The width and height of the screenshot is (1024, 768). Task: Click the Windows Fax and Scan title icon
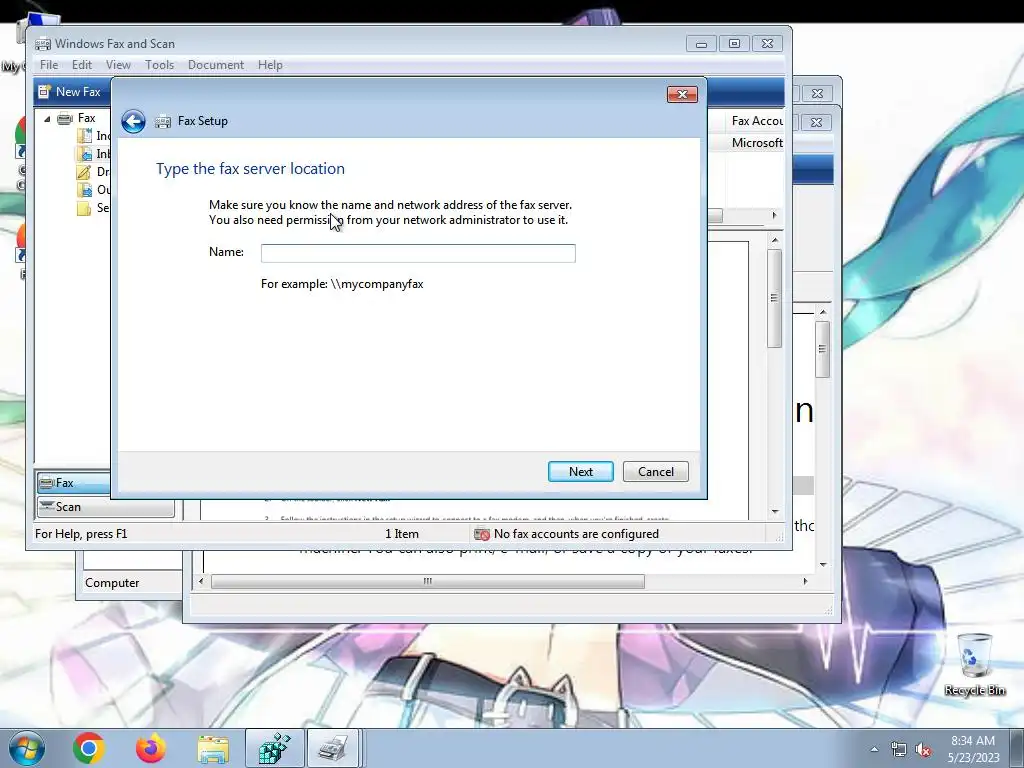click(x=42, y=44)
